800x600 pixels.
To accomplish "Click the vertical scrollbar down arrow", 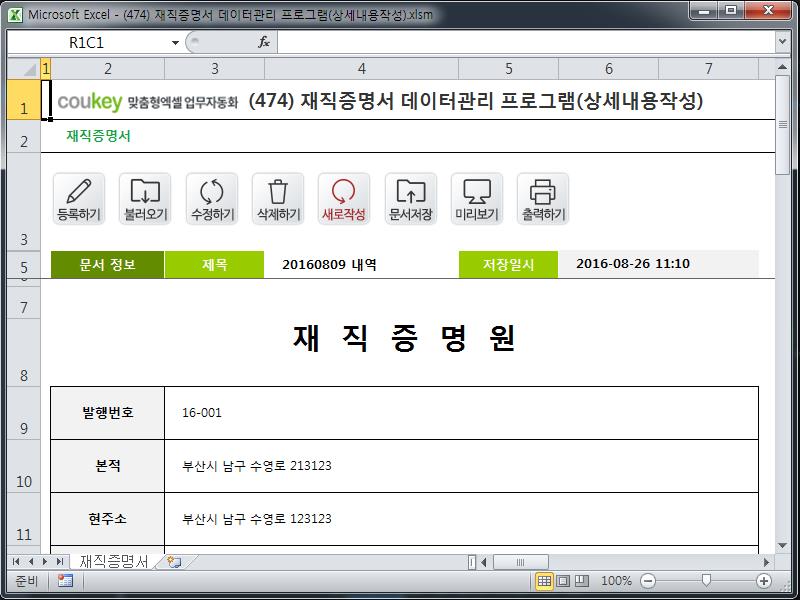I will (x=782, y=545).
